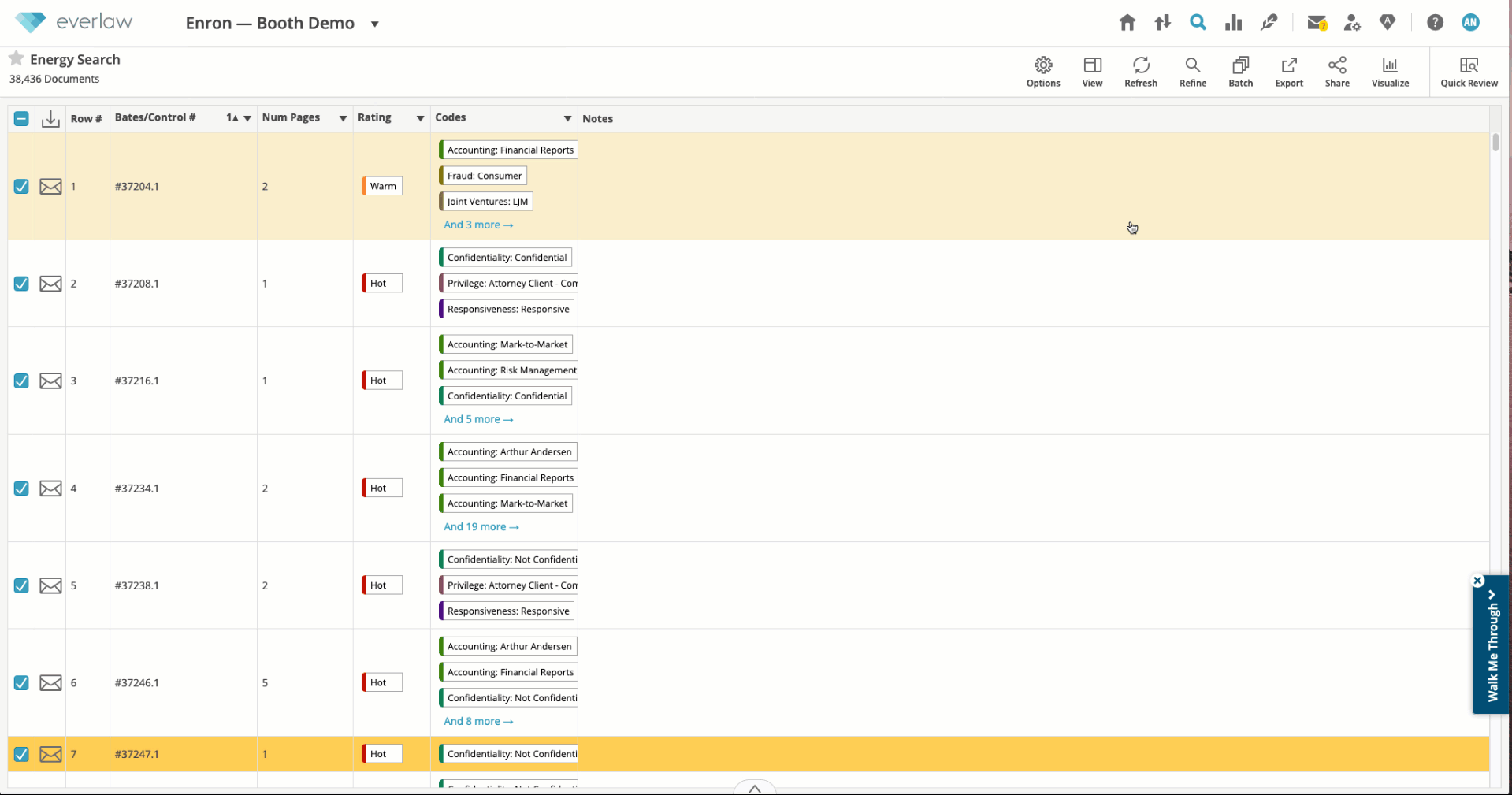1512x795 pixels.
Task: Refresh the results table
Action: pos(1141,72)
